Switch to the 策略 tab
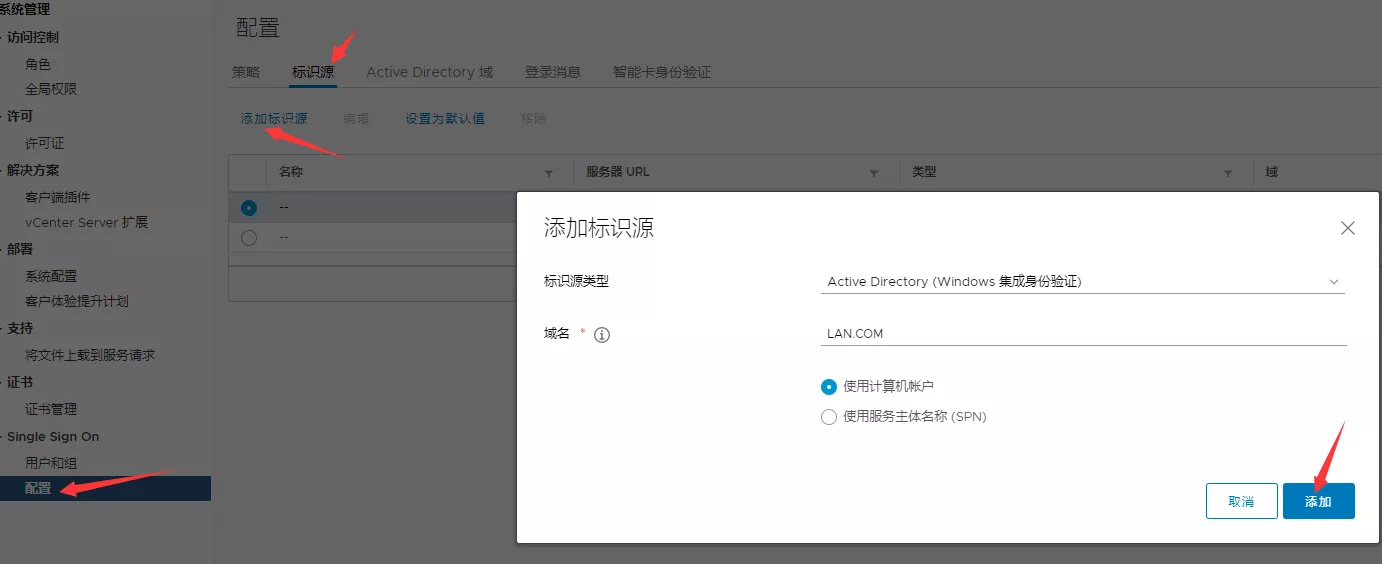 (246, 72)
